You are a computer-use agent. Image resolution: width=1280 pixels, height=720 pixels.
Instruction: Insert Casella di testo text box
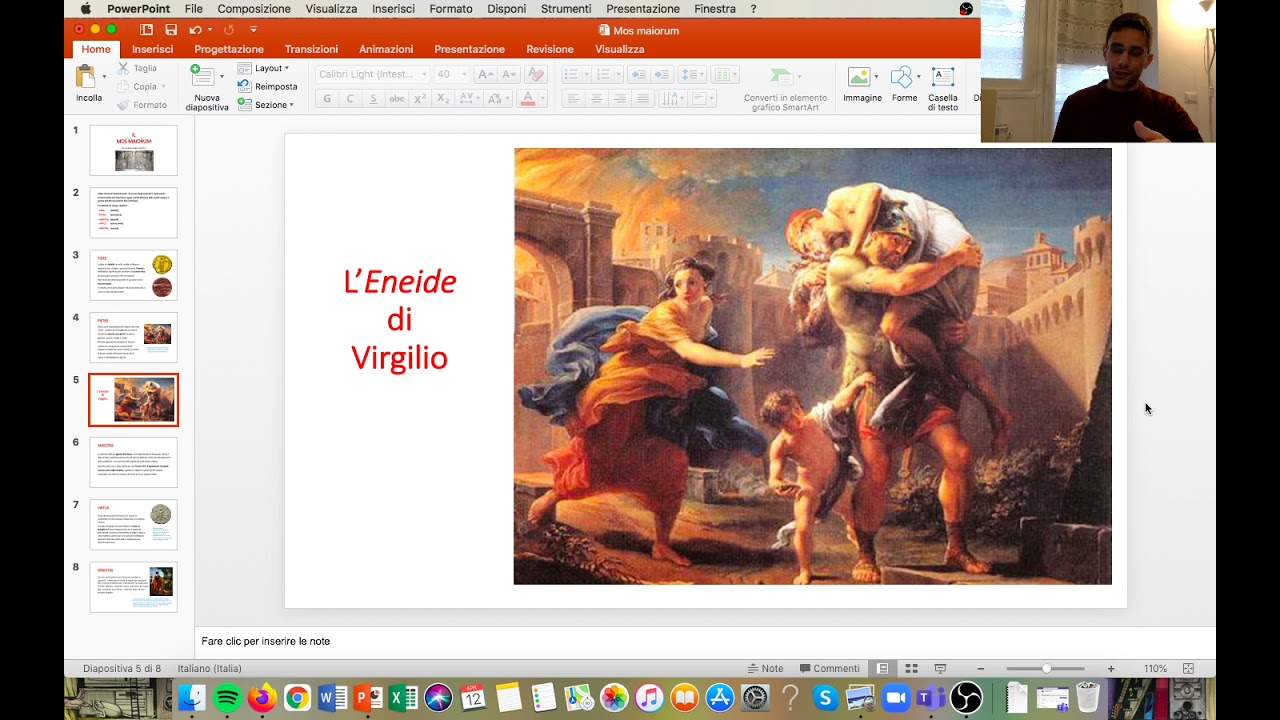942,77
